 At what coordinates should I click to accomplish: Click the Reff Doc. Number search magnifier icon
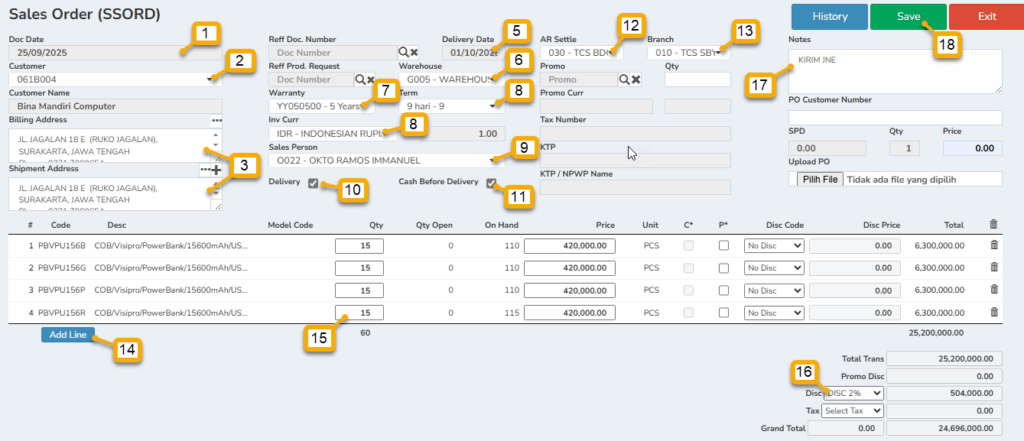click(x=402, y=51)
